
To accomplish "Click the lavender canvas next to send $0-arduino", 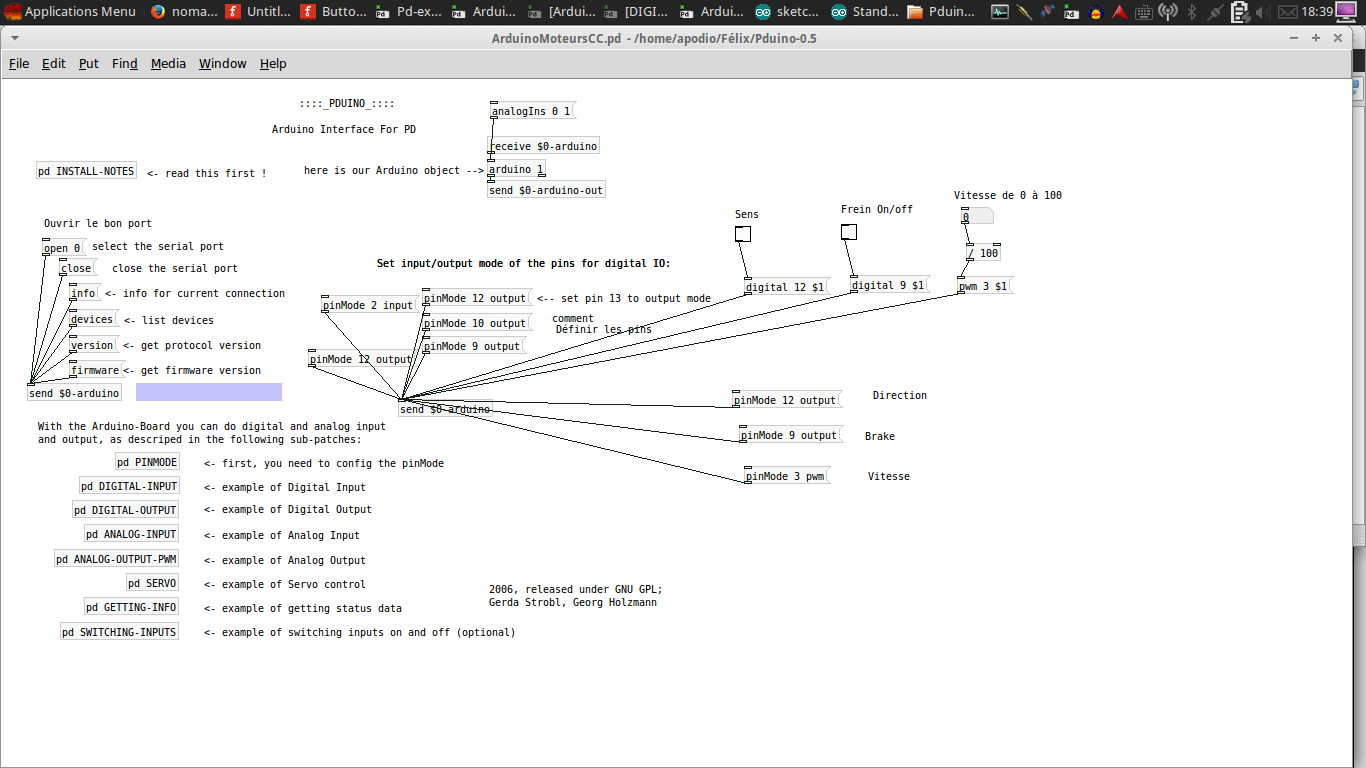I will [208, 392].
